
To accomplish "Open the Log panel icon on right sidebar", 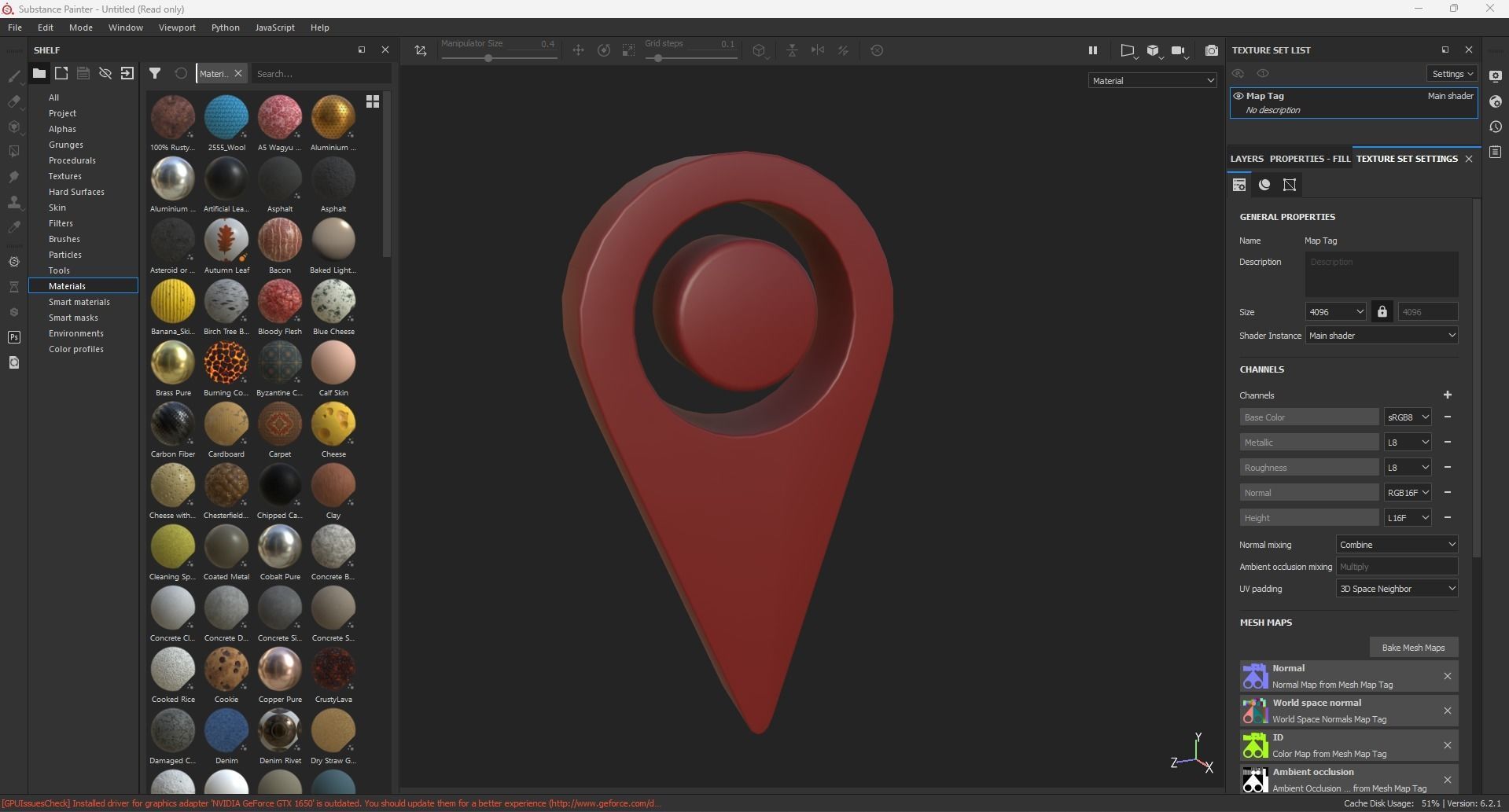I will point(1496,152).
